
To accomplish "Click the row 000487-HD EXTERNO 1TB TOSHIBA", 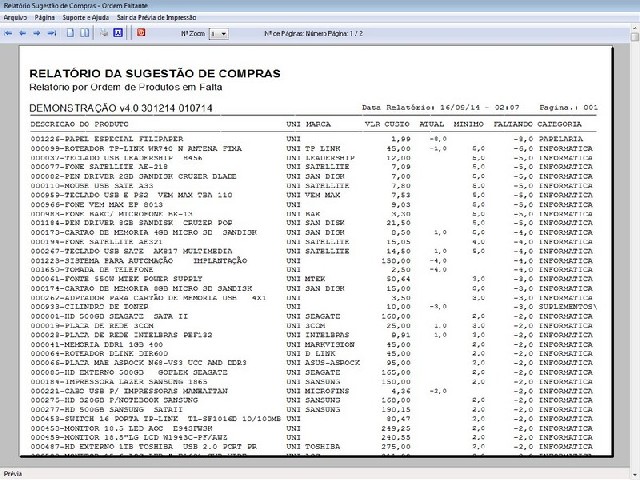I will pos(312,447).
